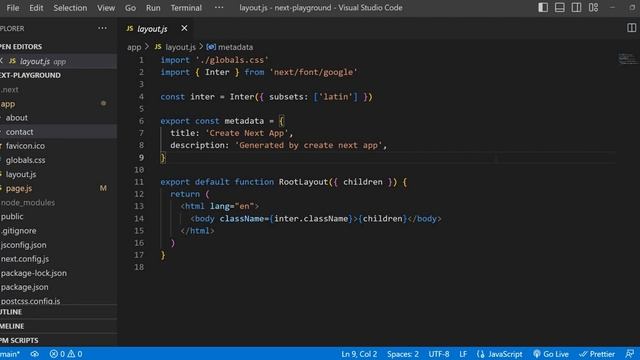Click the Ln 9, Col 2 status item
Screen dimensions: 640x360
point(359,354)
